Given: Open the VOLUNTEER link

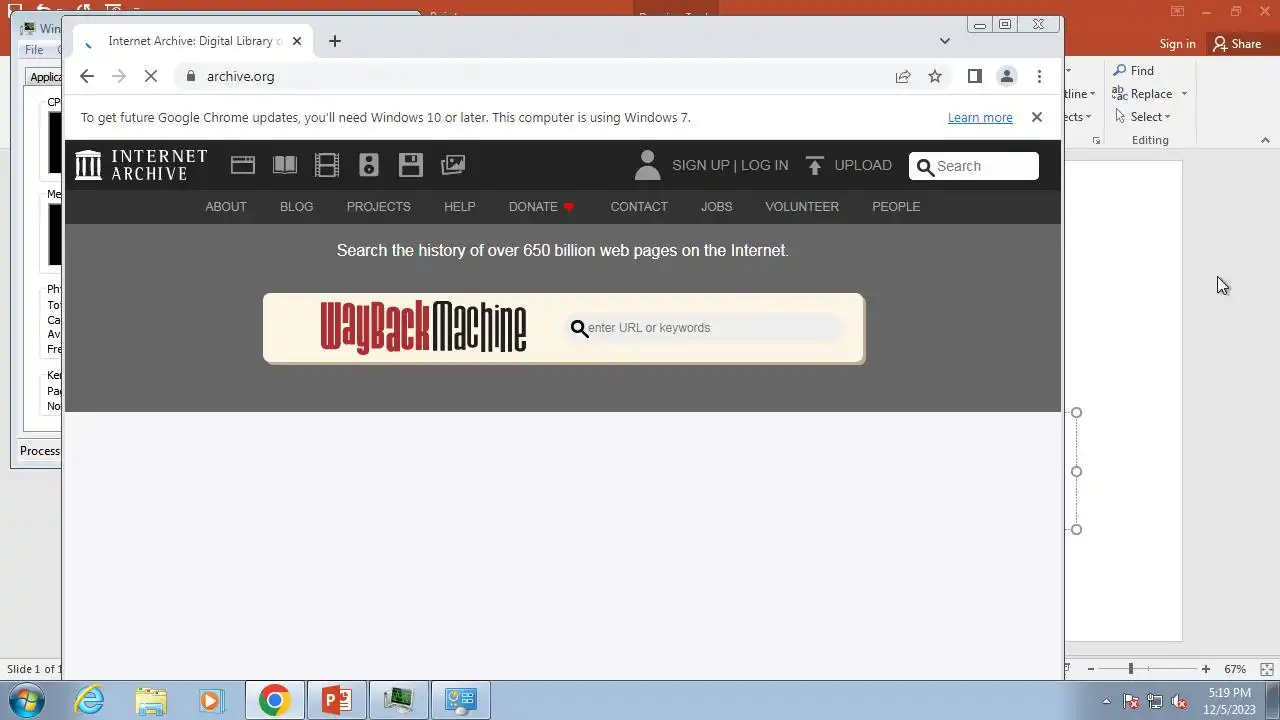Looking at the screenshot, I should pyautogui.click(x=802, y=207).
